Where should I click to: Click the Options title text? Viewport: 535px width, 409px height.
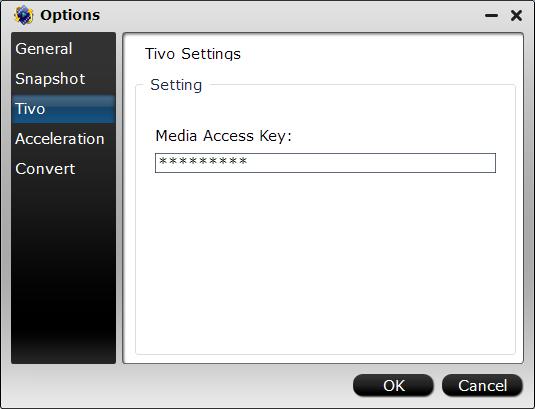pos(70,15)
